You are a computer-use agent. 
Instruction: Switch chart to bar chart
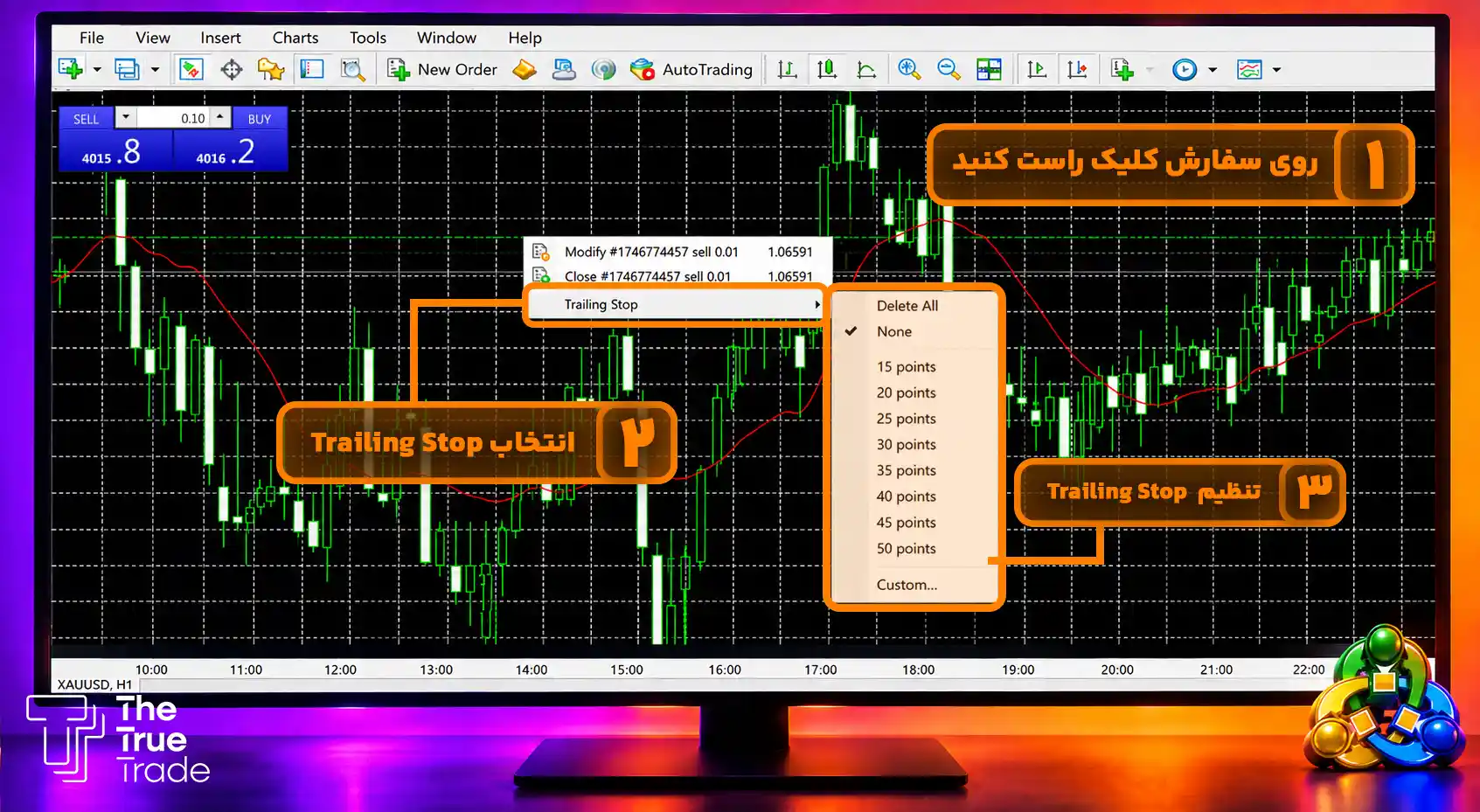(x=787, y=69)
